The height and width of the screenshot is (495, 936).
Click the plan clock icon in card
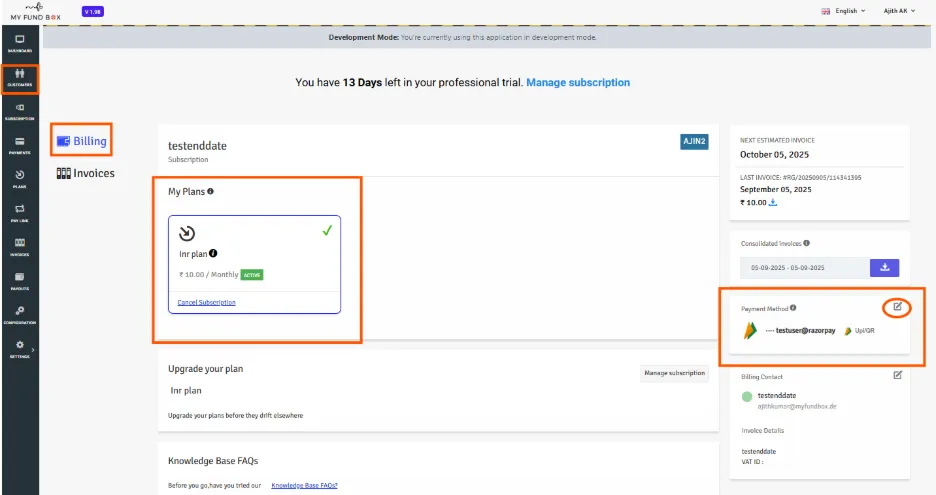click(x=187, y=233)
